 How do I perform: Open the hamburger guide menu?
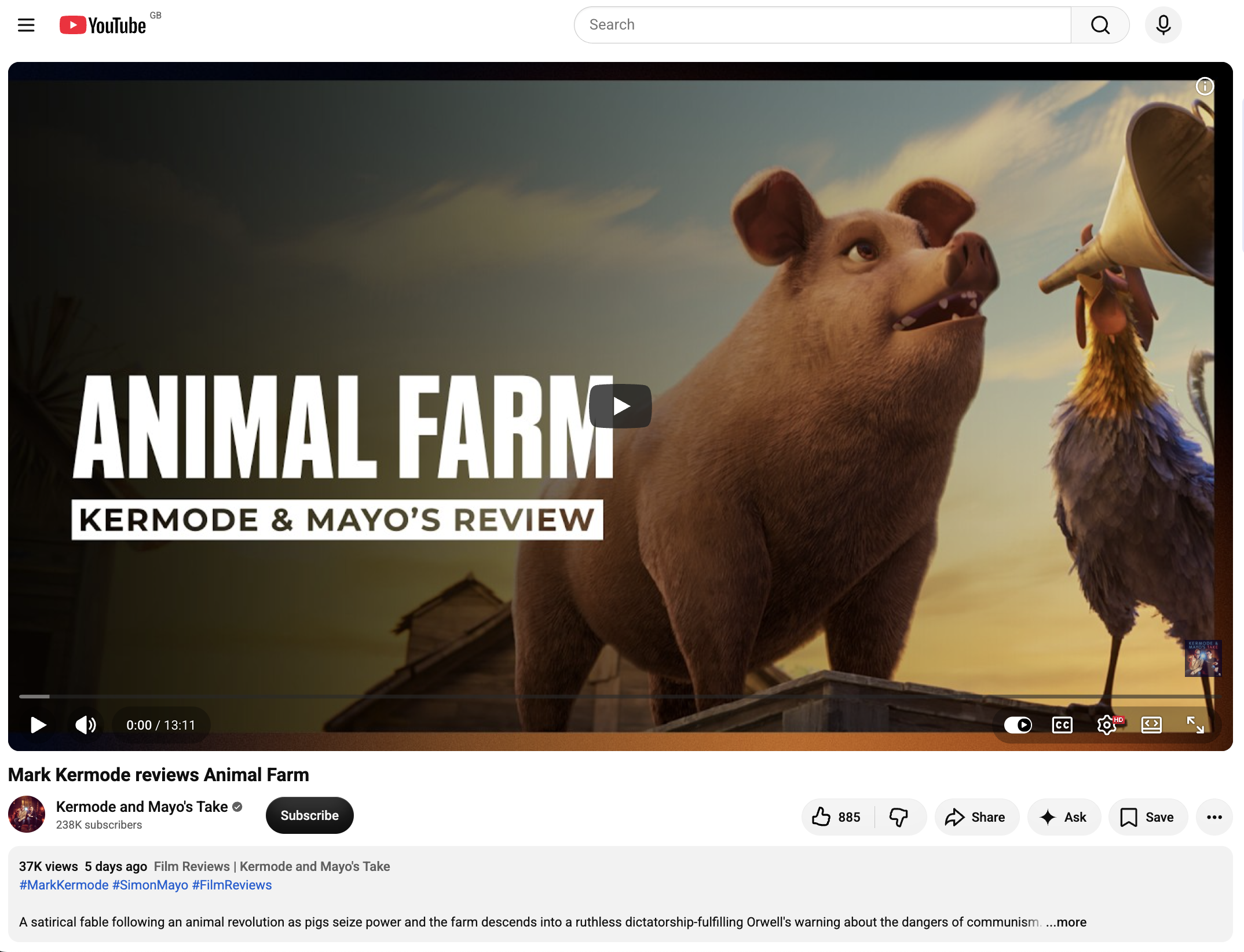click(26, 25)
